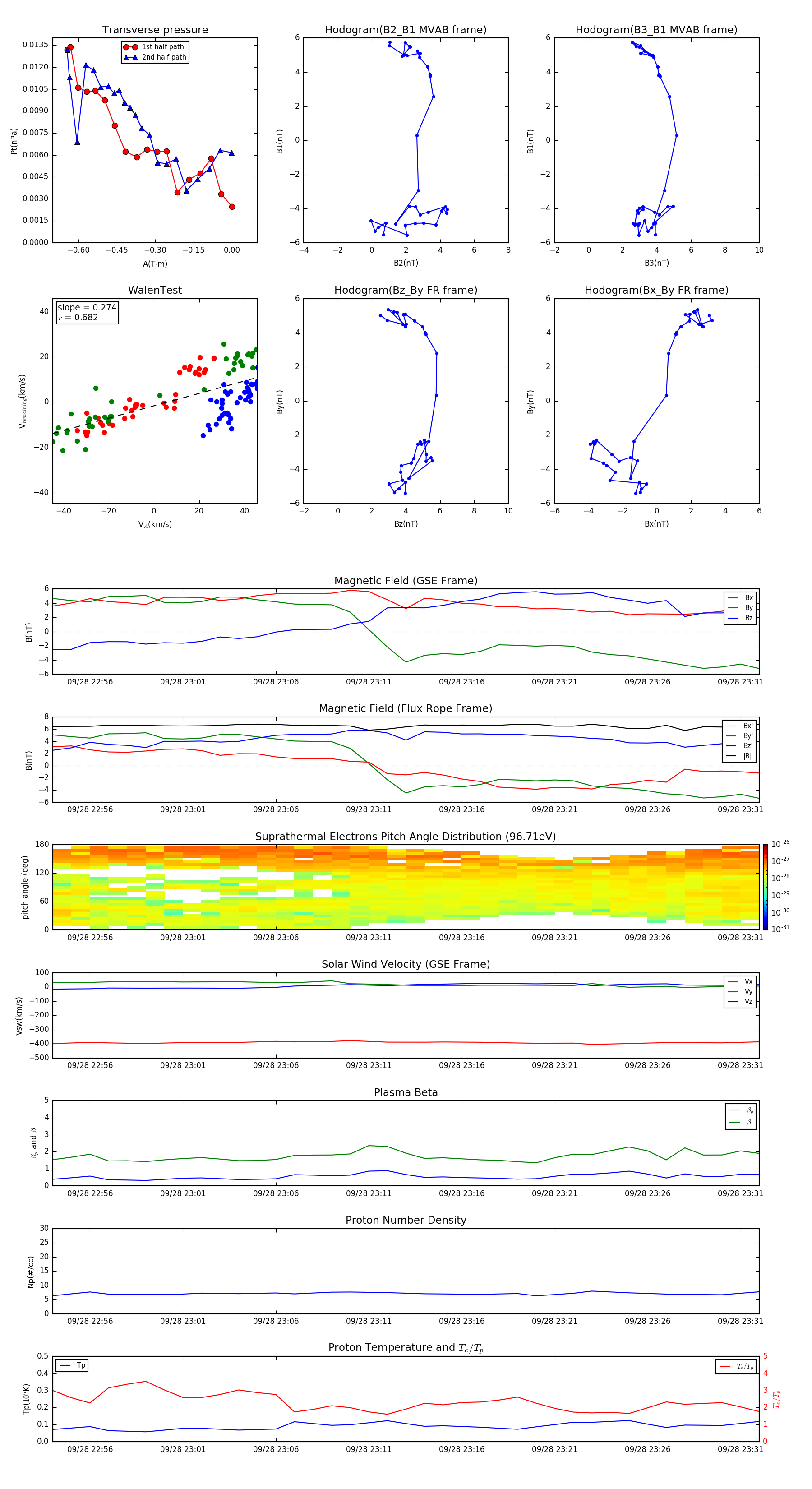Viewport: 812px width, 1489px height.
Task: Click "09/28 23:11" tick under Plasma Beta plot
Action: [x=369, y=1193]
